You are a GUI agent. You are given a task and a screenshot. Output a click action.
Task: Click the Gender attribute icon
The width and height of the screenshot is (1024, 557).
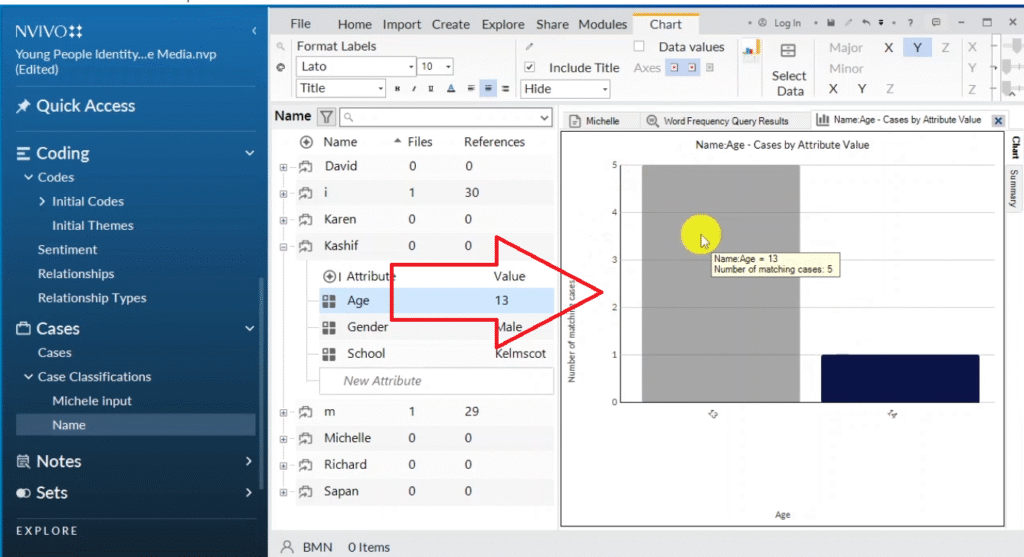(329, 327)
